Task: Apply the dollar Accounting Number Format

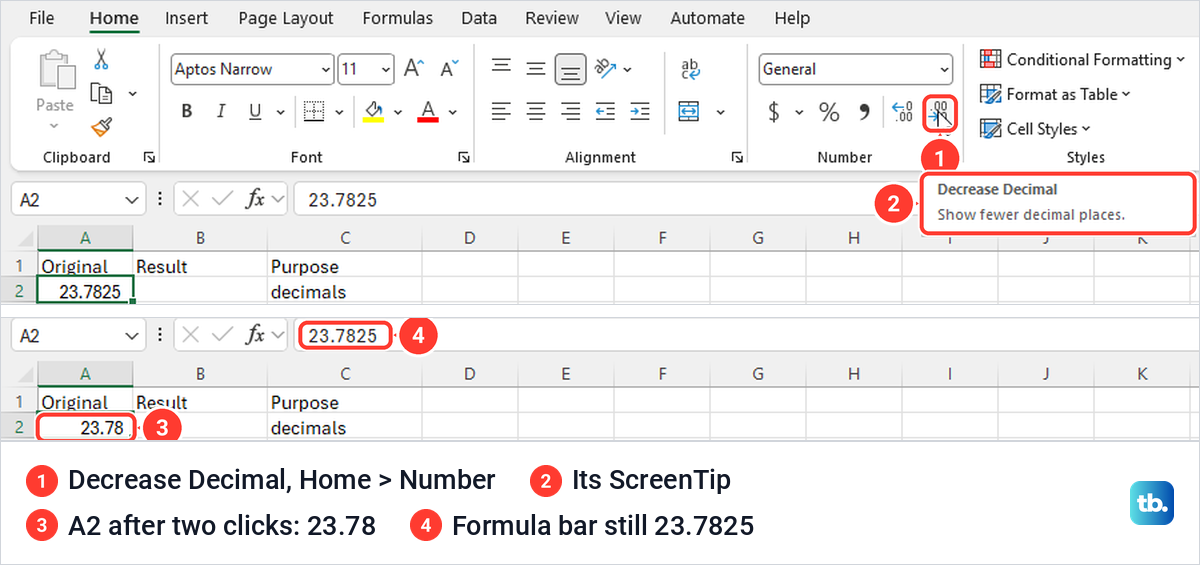Action: point(773,111)
